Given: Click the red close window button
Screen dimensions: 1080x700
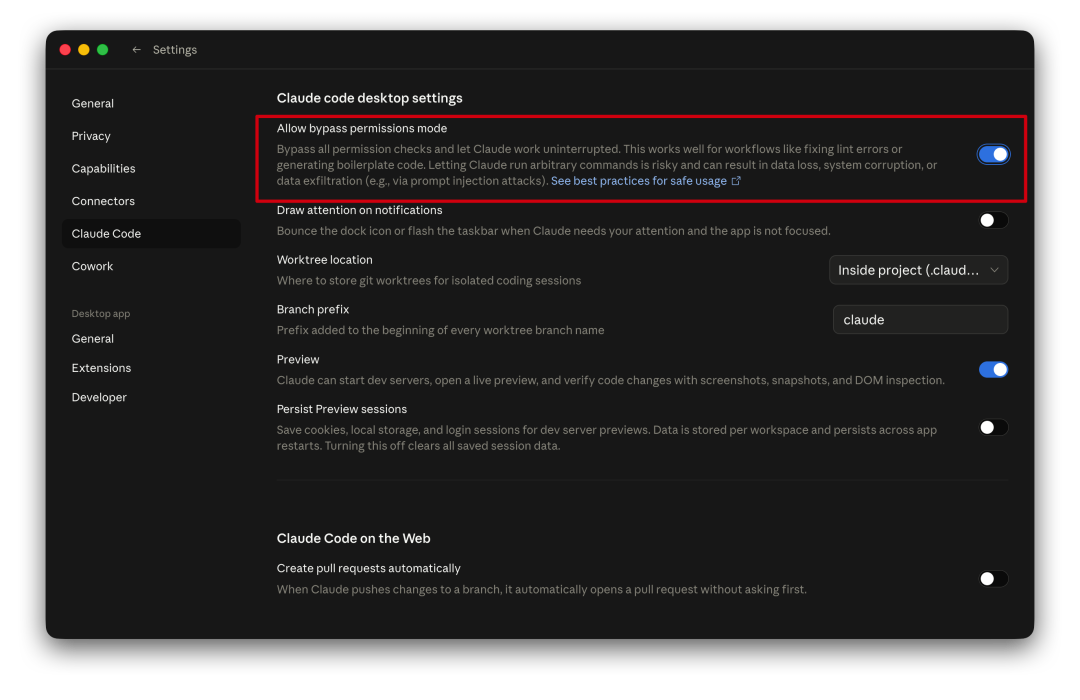Looking at the screenshot, I should pyautogui.click(x=65, y=50).
